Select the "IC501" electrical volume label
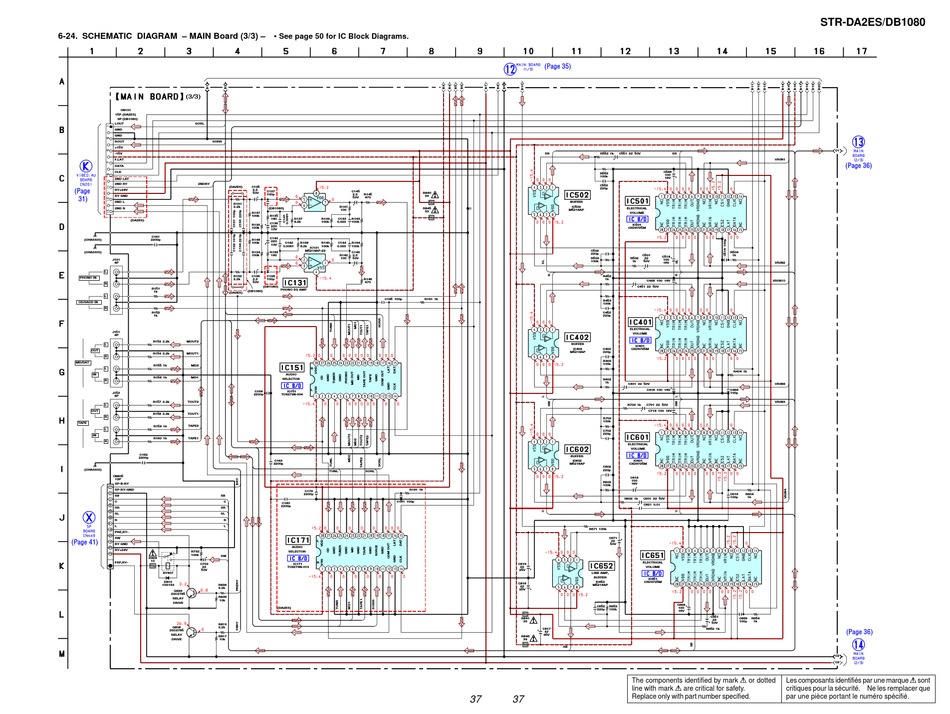 [x=637, y=201]
